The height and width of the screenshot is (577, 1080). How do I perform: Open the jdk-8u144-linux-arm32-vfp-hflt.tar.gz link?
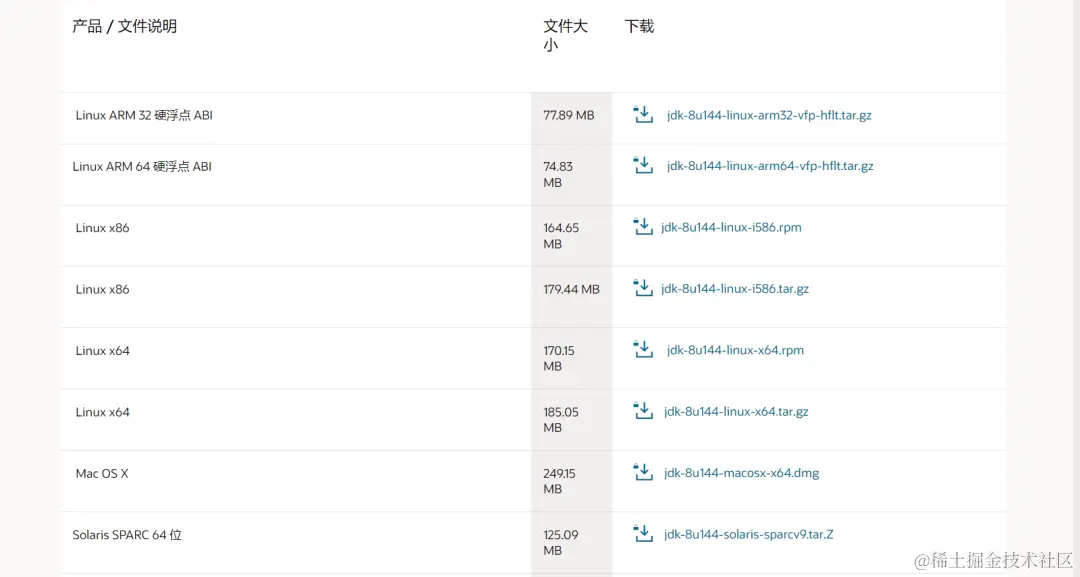click(769, 115)
